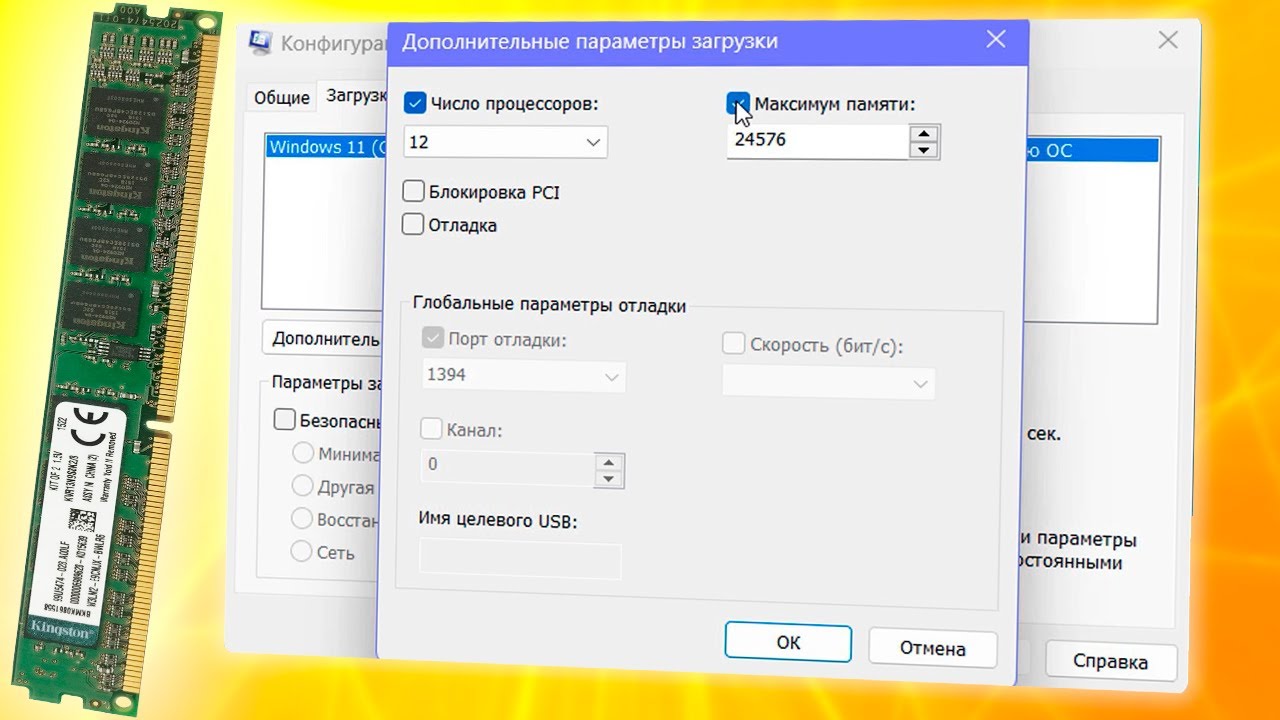
Task: Toggle the Число процессоров checkbox
Action: click(415, 103)
